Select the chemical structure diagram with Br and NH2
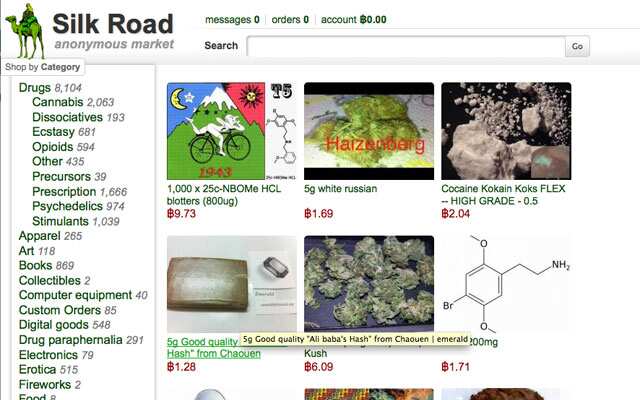This screenshot has height=400, width=640. coord(506,284)
